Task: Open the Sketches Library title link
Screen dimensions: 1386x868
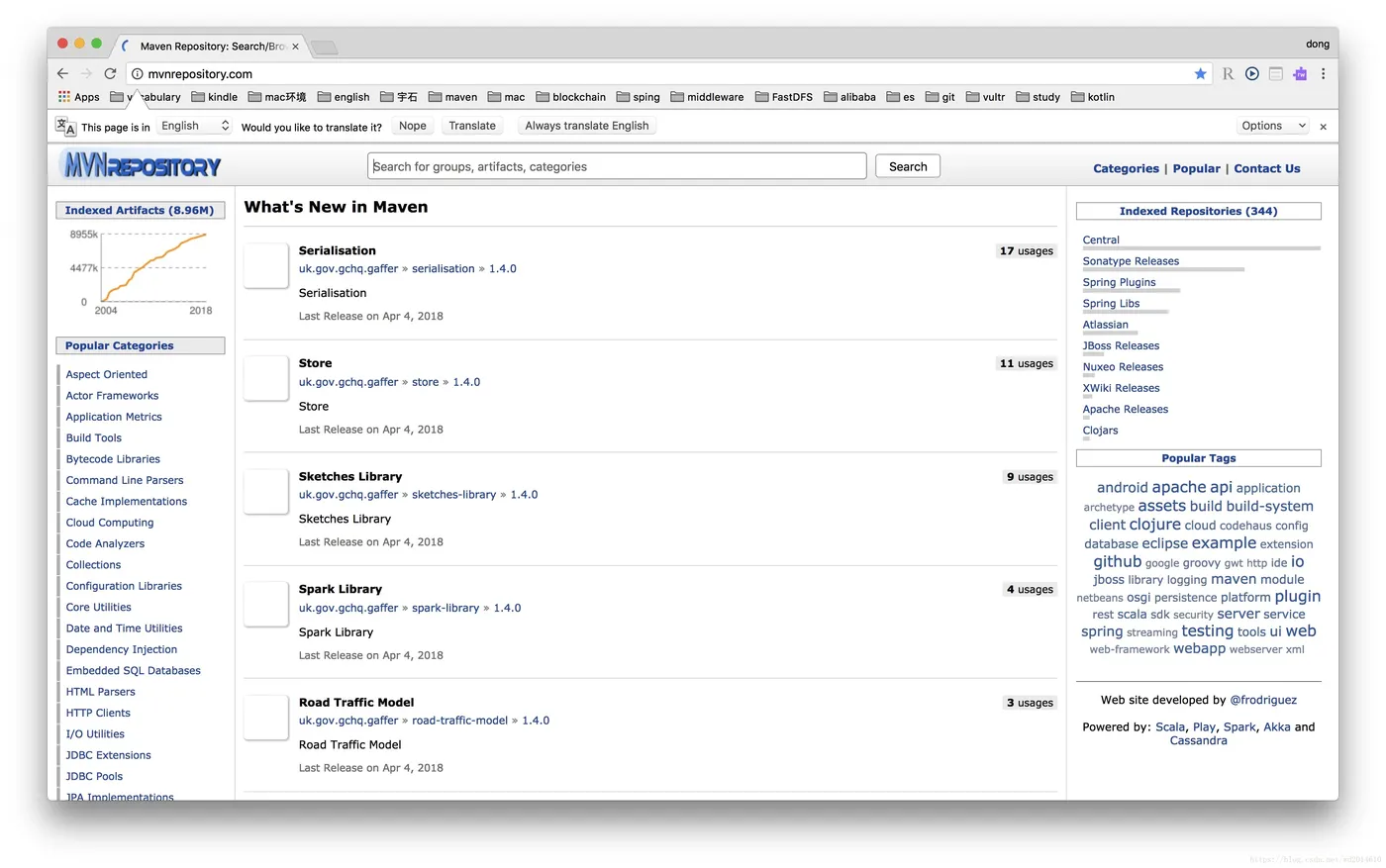Action: [x=350, y=476]
